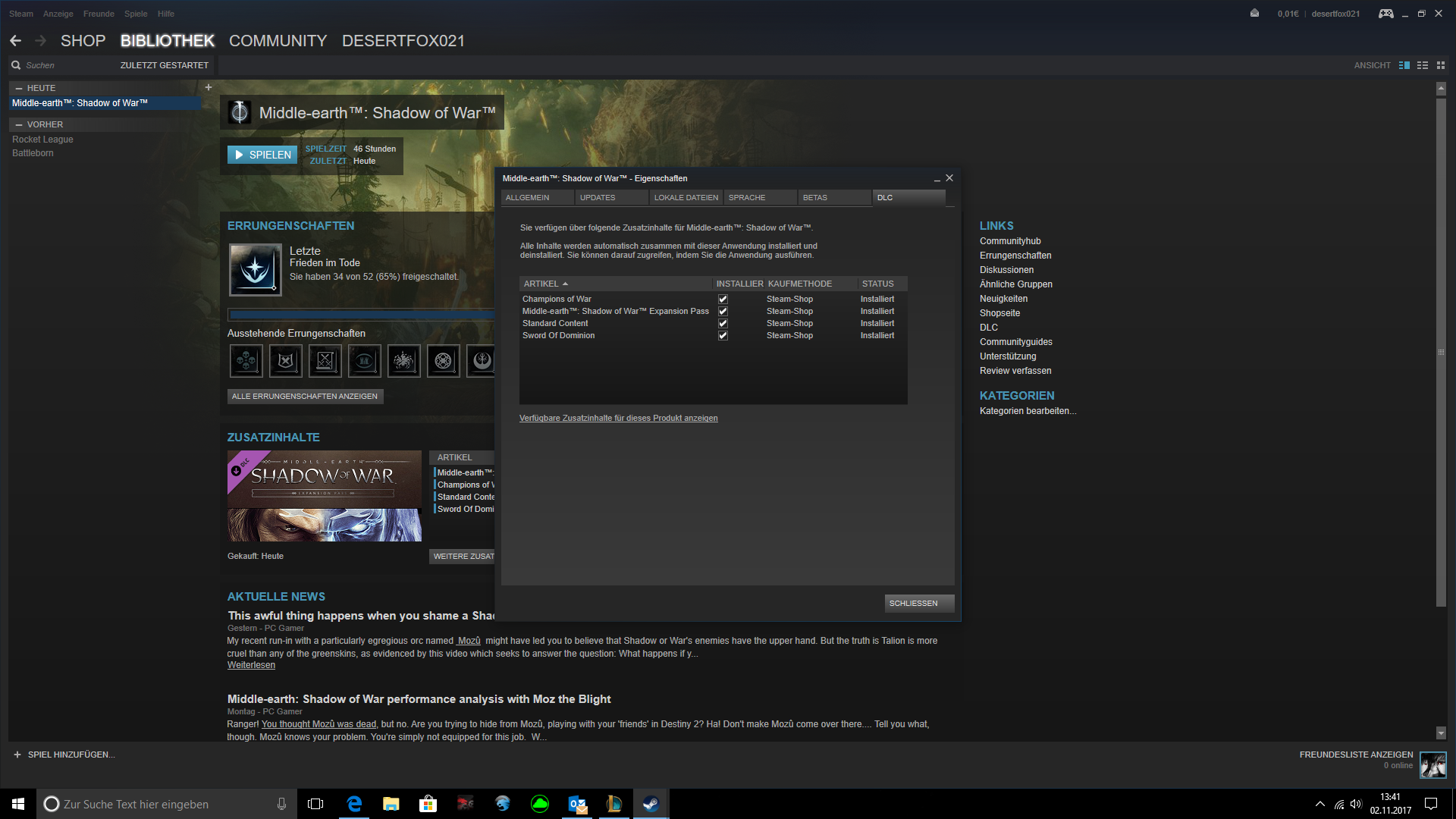Click the Big Picture controller icon
1456x819 pixels.
pos(1385,14)
